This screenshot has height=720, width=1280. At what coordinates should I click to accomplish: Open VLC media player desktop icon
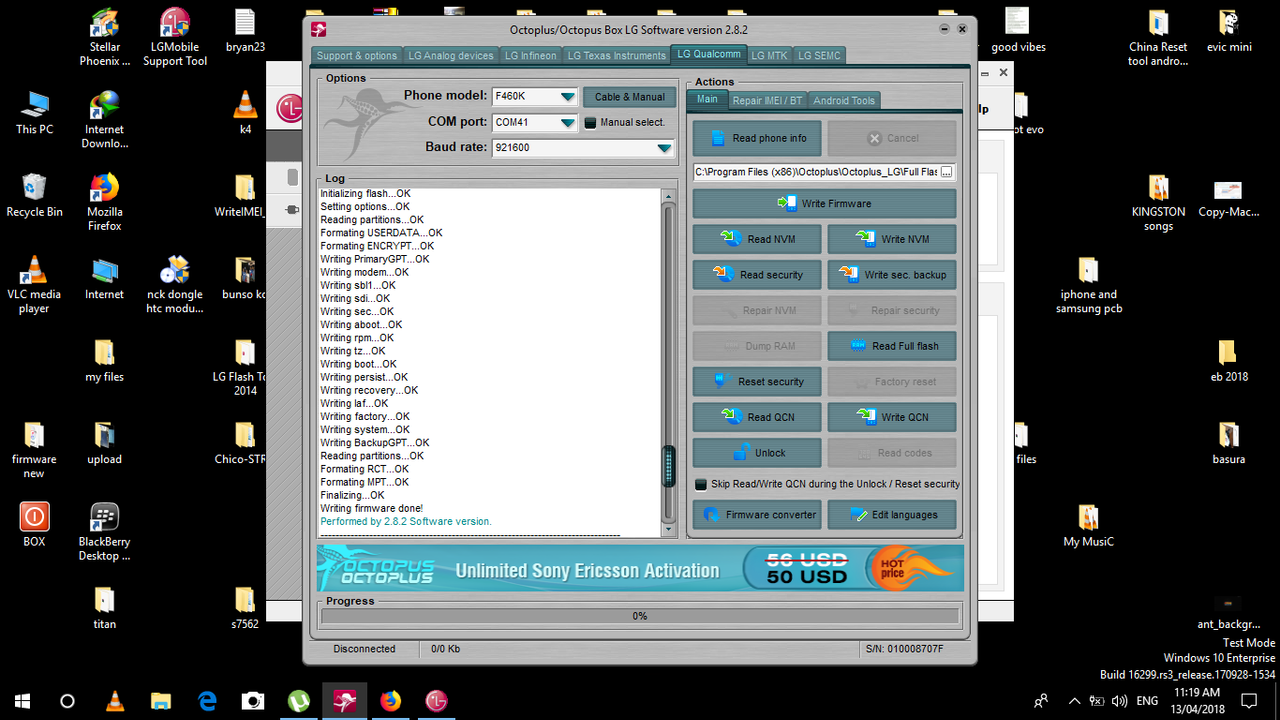(x=34, y=285)
